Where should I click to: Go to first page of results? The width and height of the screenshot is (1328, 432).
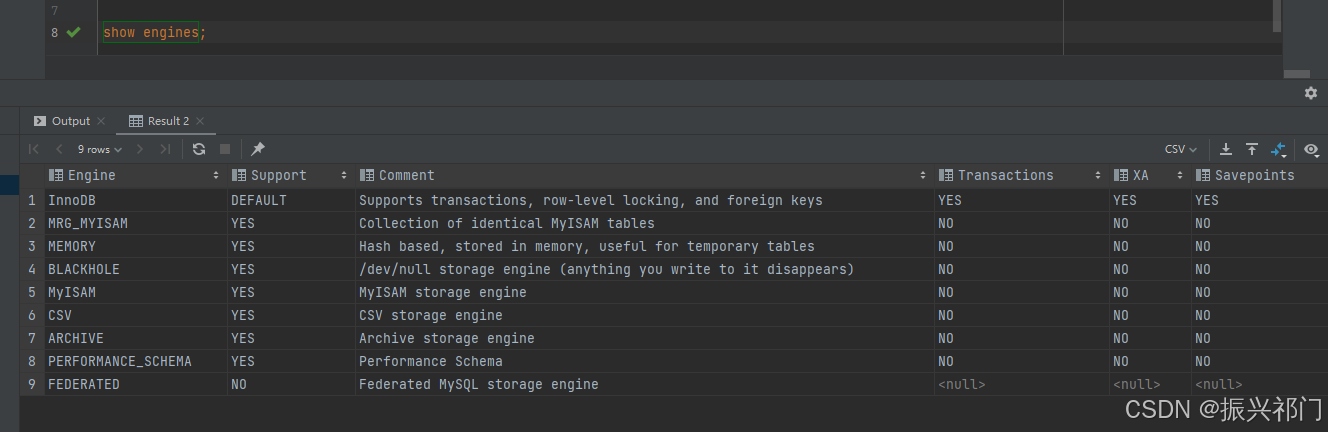coord(34,149)
